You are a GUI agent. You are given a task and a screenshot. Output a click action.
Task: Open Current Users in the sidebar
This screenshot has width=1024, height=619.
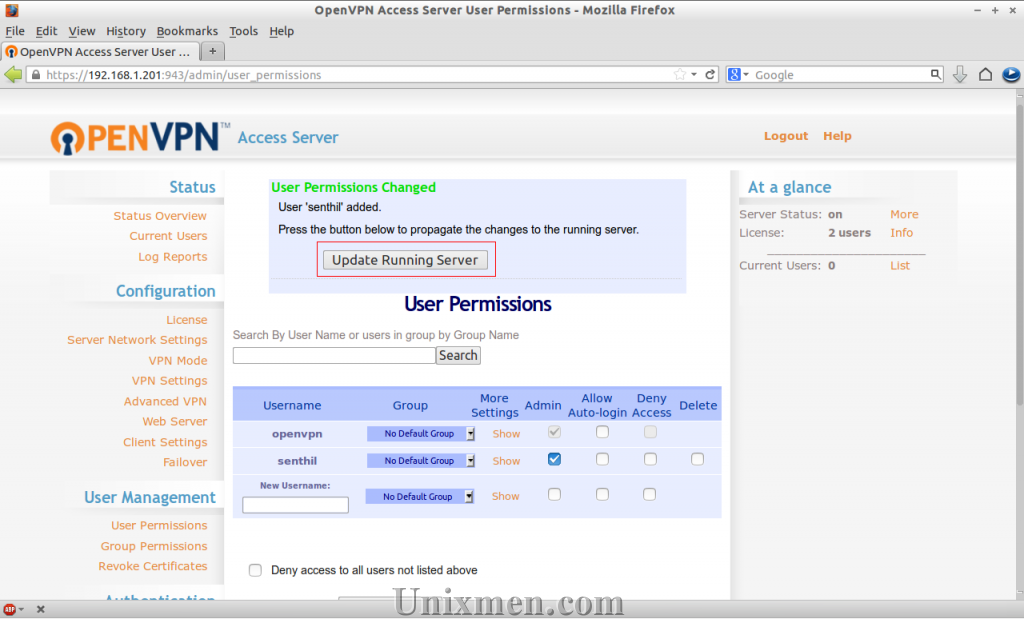(x=168, y=236)
